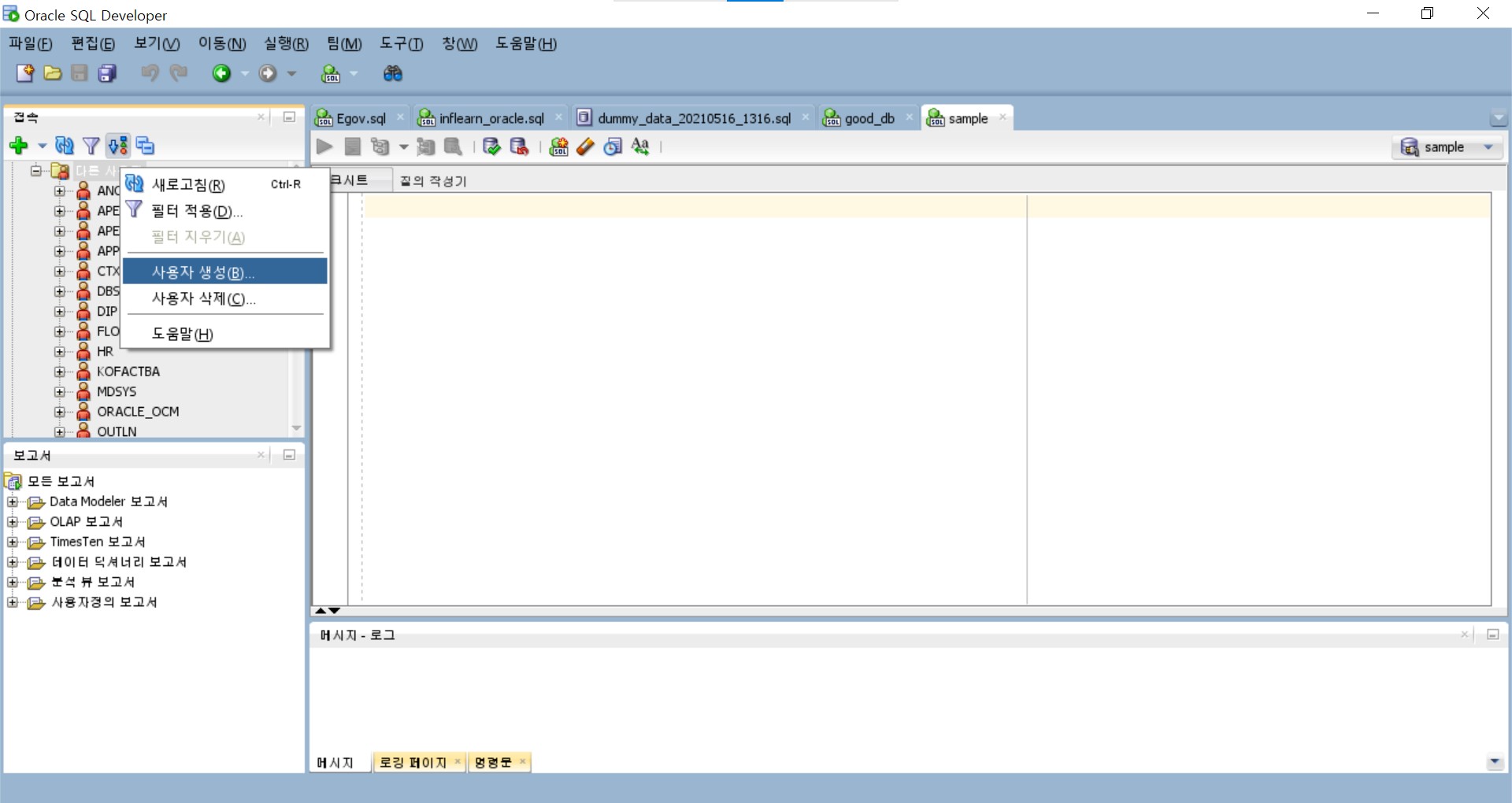Viewport: 1512px width, 803px height.
Task: Open SQL worksheet via main toolbar icon
Action: pos(331,73)
